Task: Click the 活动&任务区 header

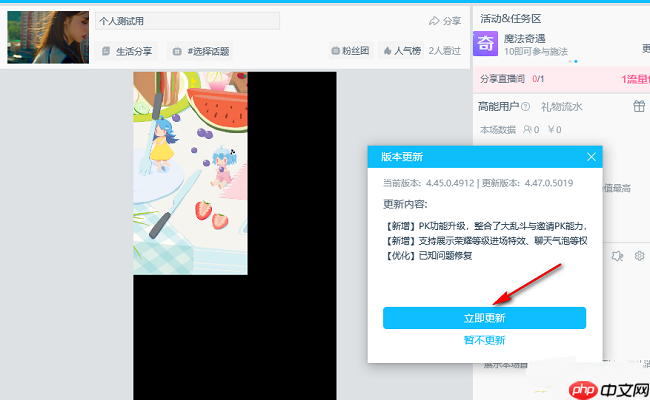Action: tap(511, 19)
